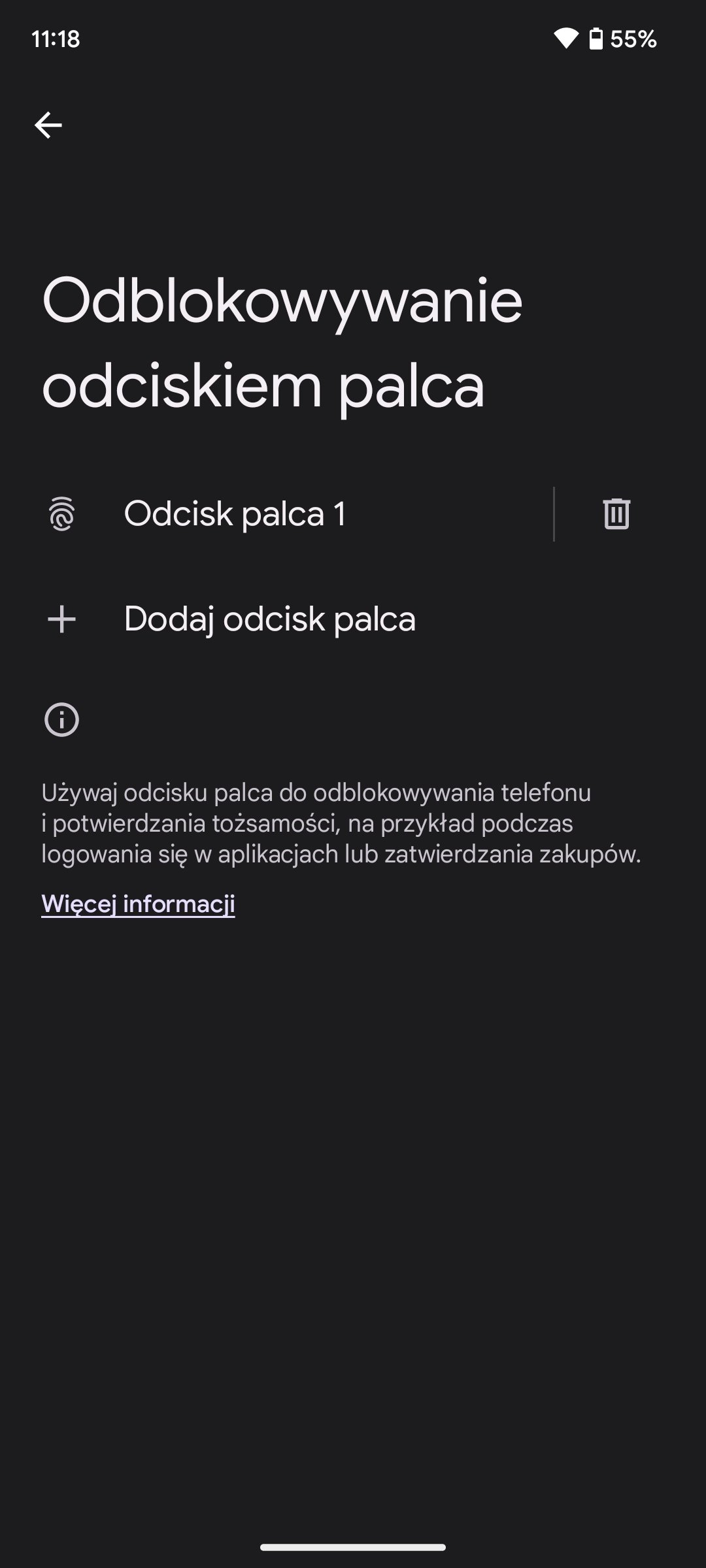Viewport: 706px width, 1568px height.
Task: Tap the line ending zatwierdzania zakupów
Action: (341, 854)
